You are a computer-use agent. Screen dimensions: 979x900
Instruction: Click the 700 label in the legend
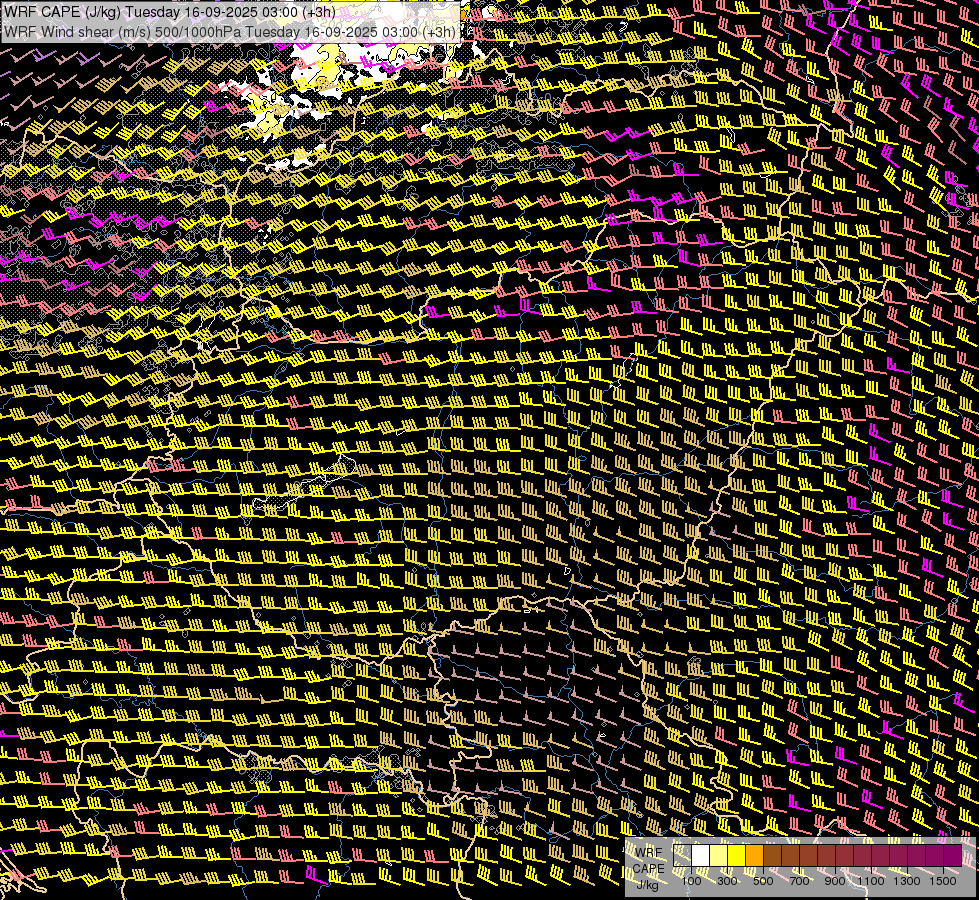click(799, 881)
